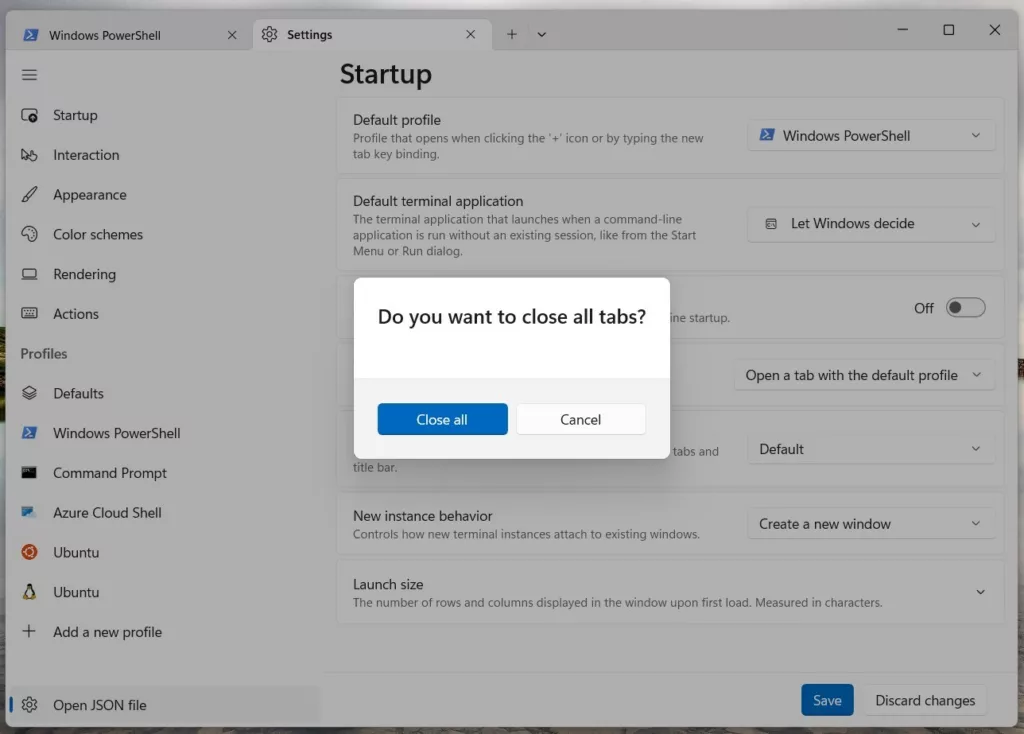
Task: Click Discard changes
Action: coord(925,700)
